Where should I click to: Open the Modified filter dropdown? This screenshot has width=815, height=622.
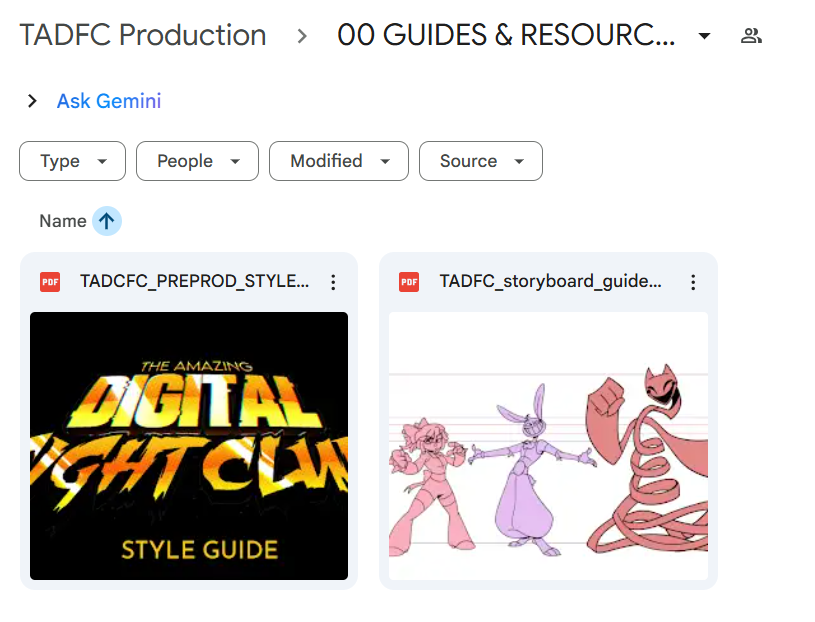[x=338, y=161]
